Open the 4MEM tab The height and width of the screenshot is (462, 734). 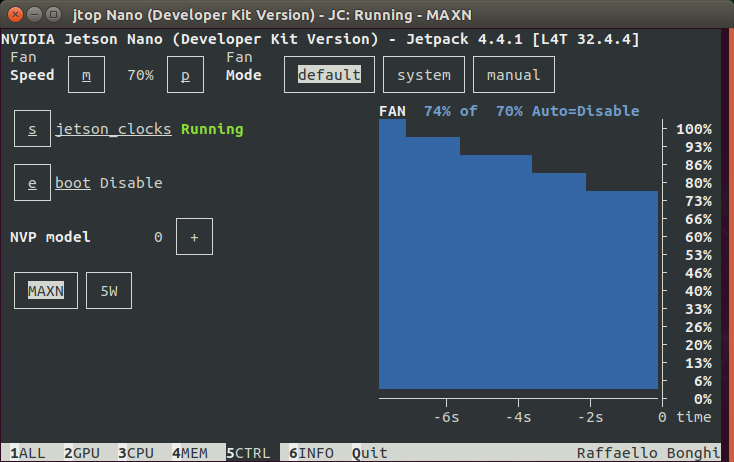pos(190,453)
